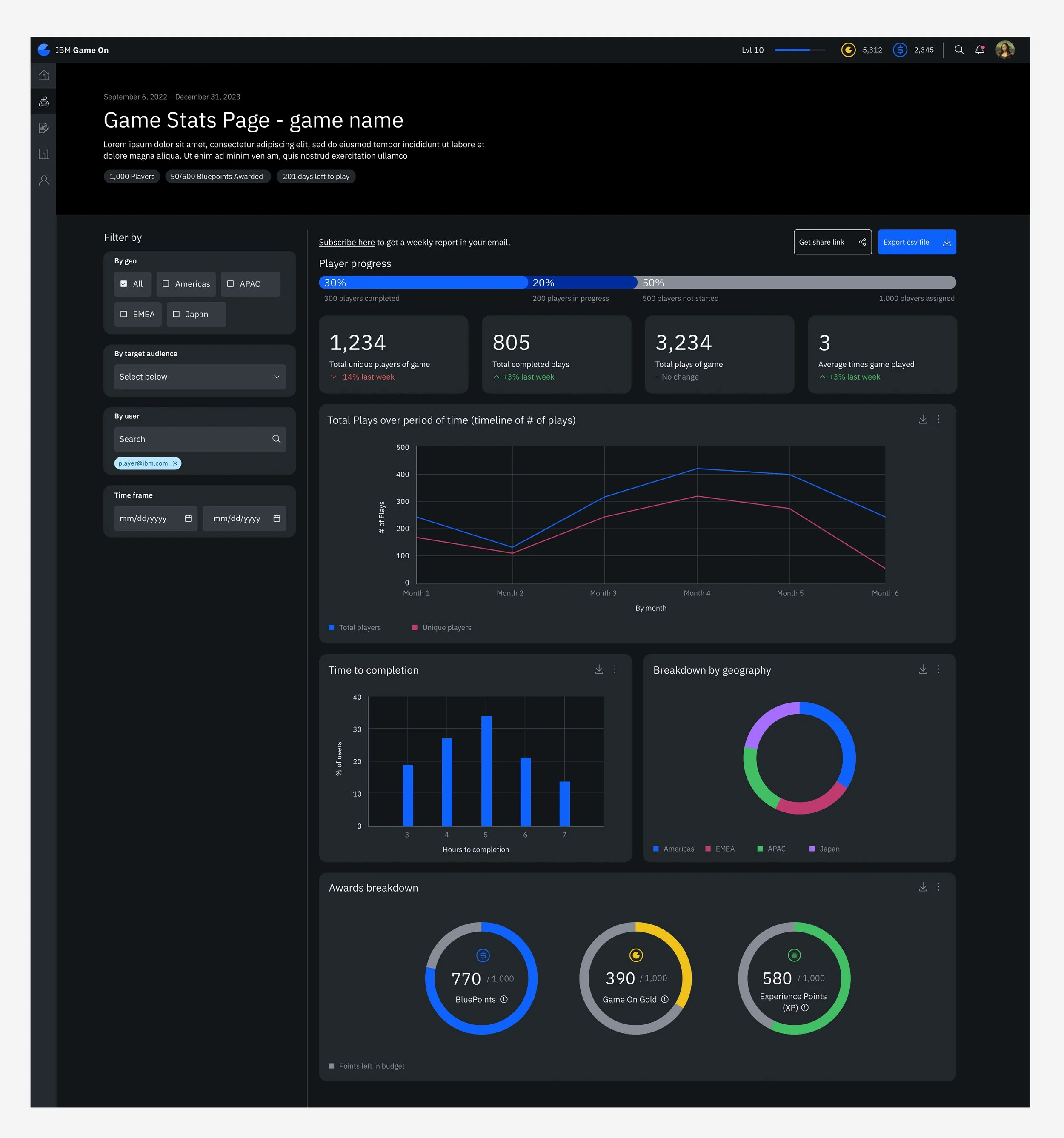Click the Player progress bar 30% segment
1064x1138 pixels.
coord(423,282)
